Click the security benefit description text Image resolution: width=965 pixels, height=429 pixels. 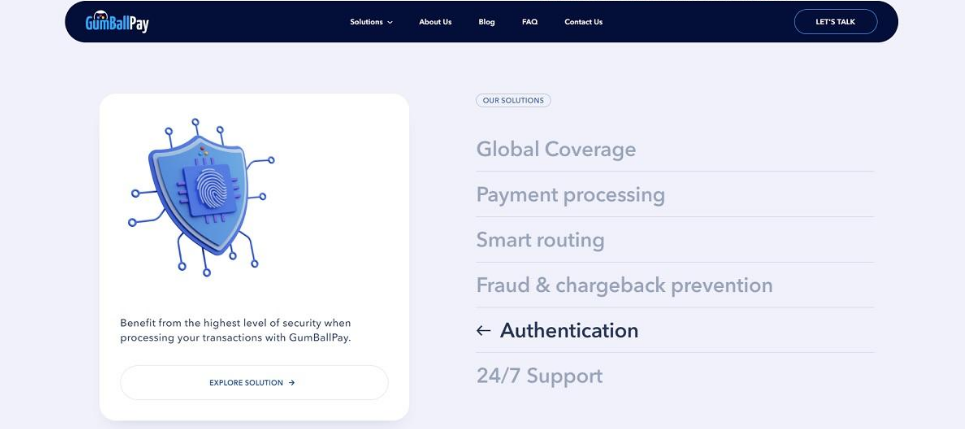[236, 330]
